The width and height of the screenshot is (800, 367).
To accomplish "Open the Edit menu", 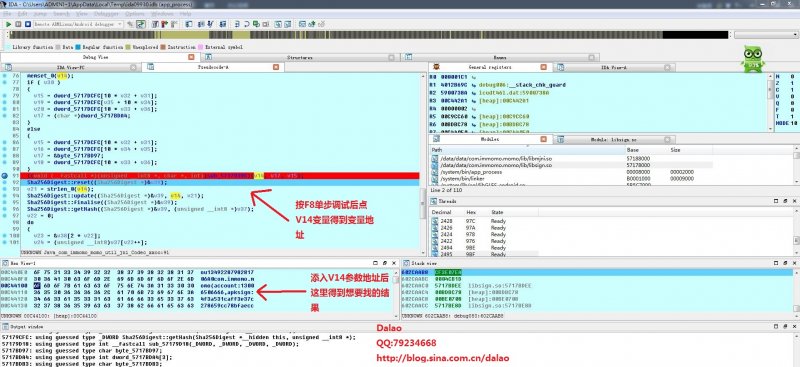I will point(22,14).
